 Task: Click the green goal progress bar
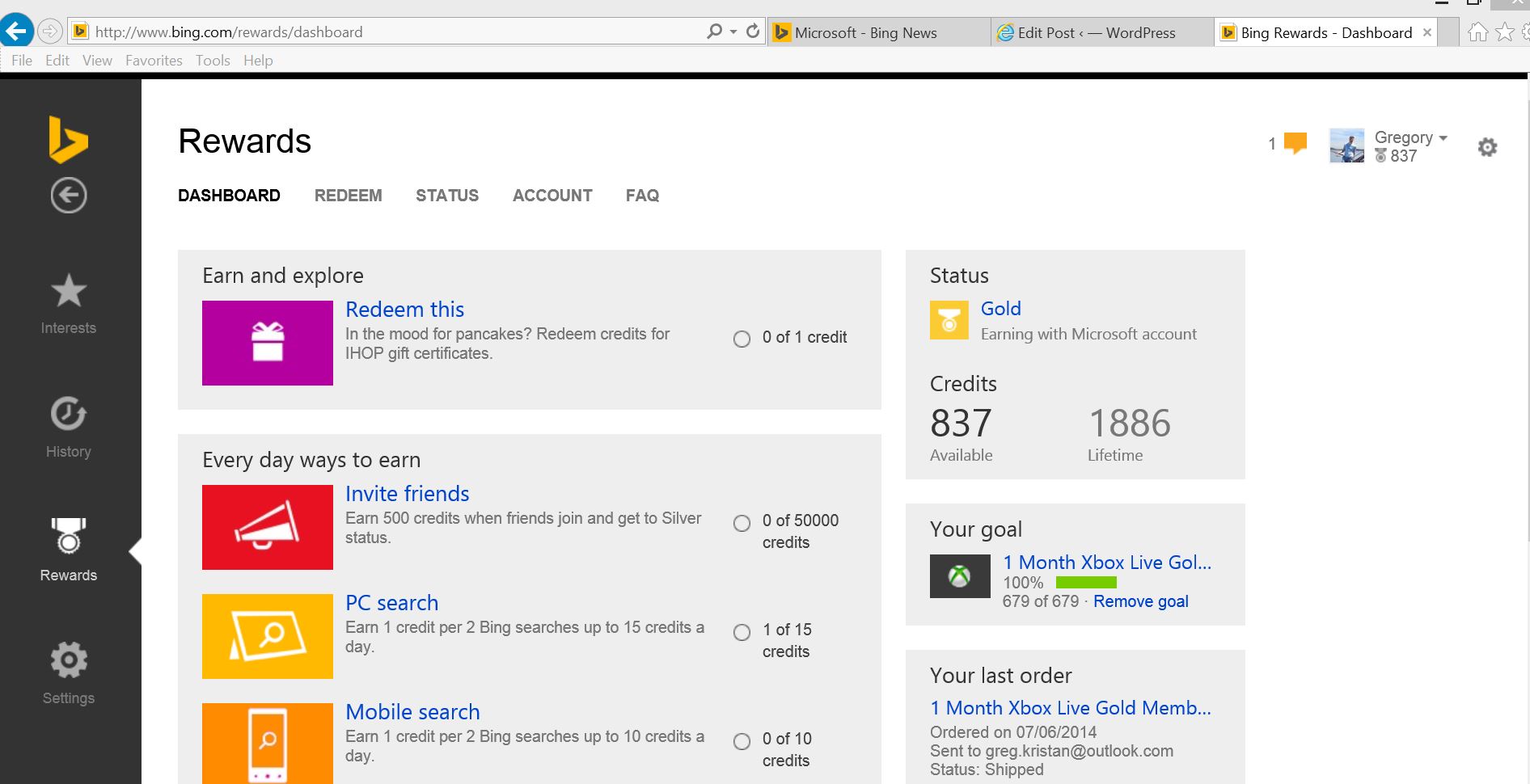point(1086,582)
